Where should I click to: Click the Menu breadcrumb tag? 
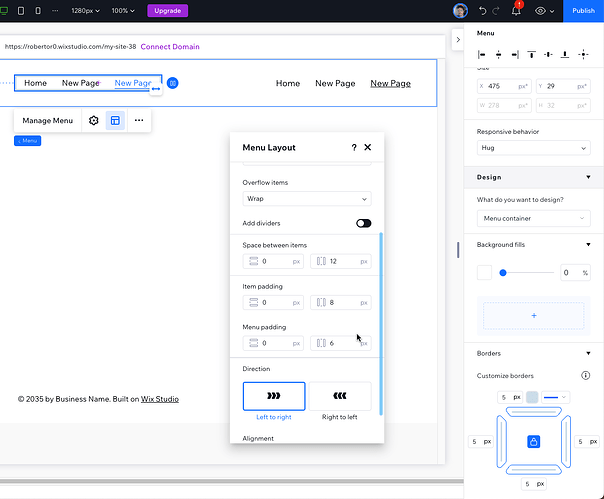pos(27,141)
